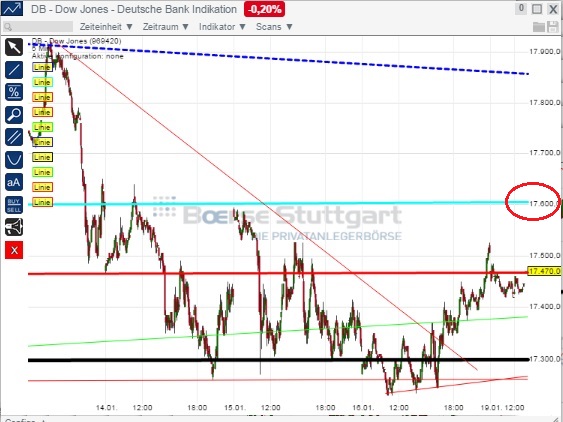Click the 'Aktive Konfiguration: none' text

point(78,56)
